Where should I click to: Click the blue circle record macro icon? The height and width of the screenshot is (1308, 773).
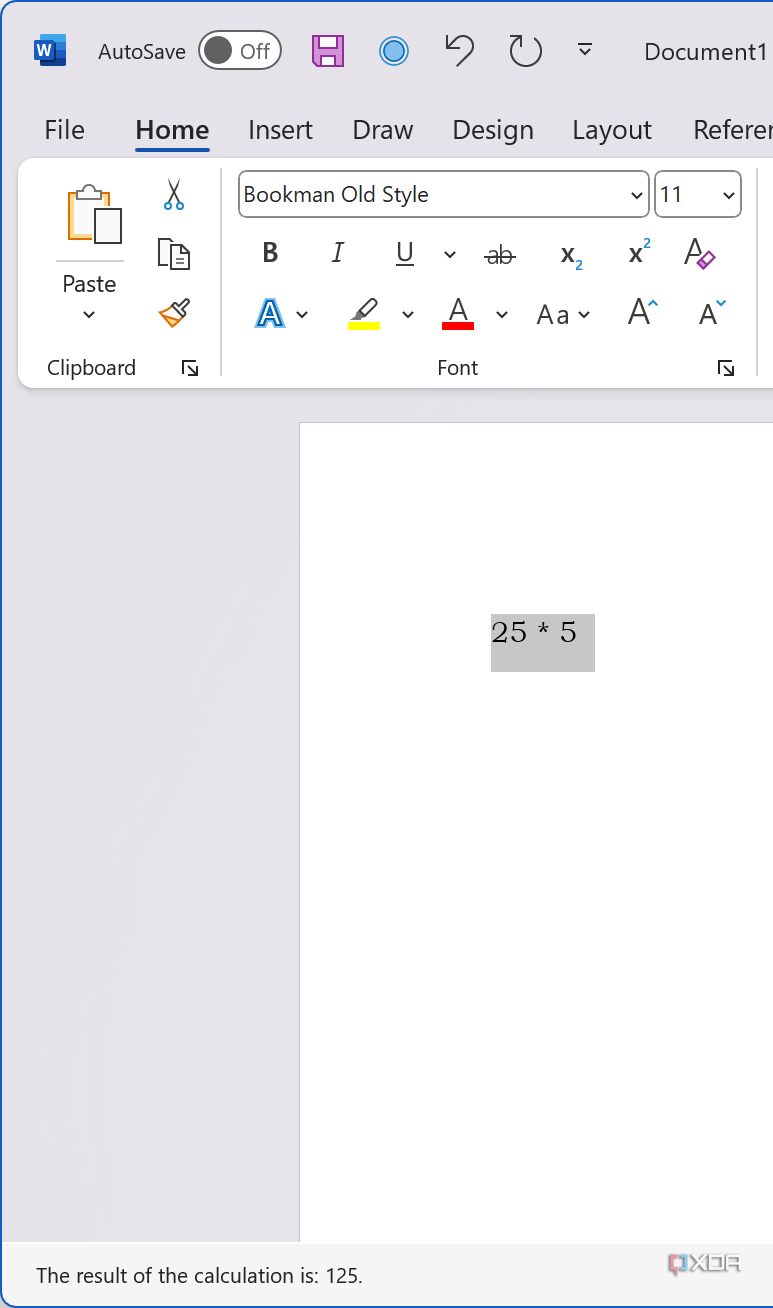pyautogui.click(x=394, y=51)
